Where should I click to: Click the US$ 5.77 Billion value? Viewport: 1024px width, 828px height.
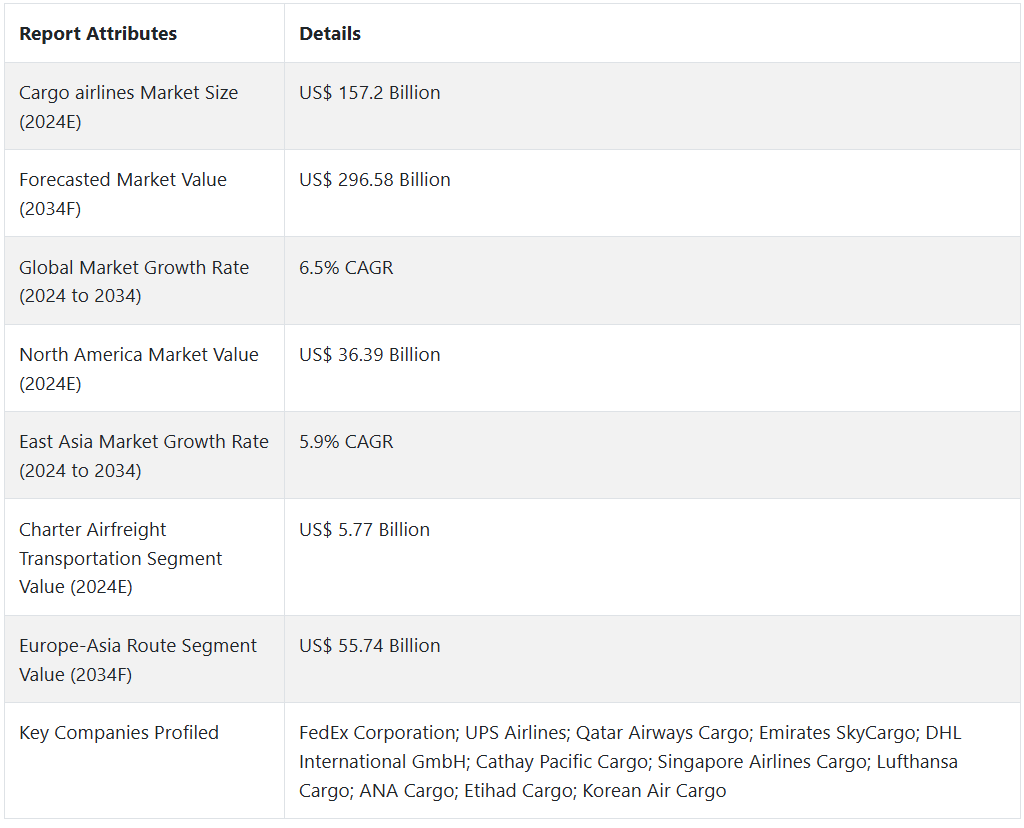365,530
